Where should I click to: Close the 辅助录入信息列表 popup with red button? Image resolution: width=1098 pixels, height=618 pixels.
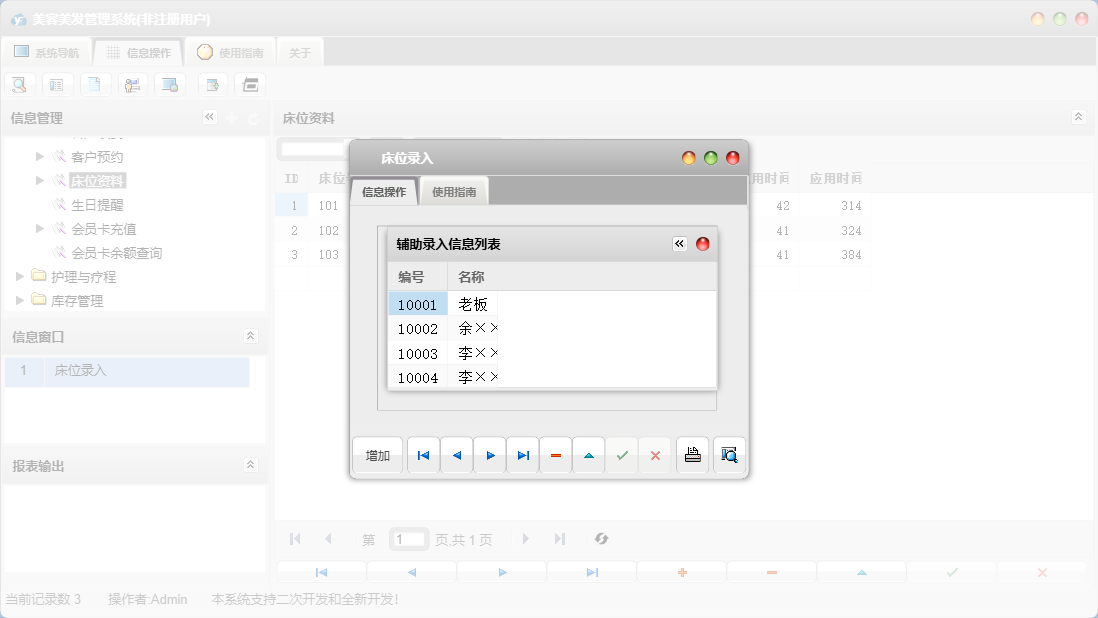click(703, 244)
